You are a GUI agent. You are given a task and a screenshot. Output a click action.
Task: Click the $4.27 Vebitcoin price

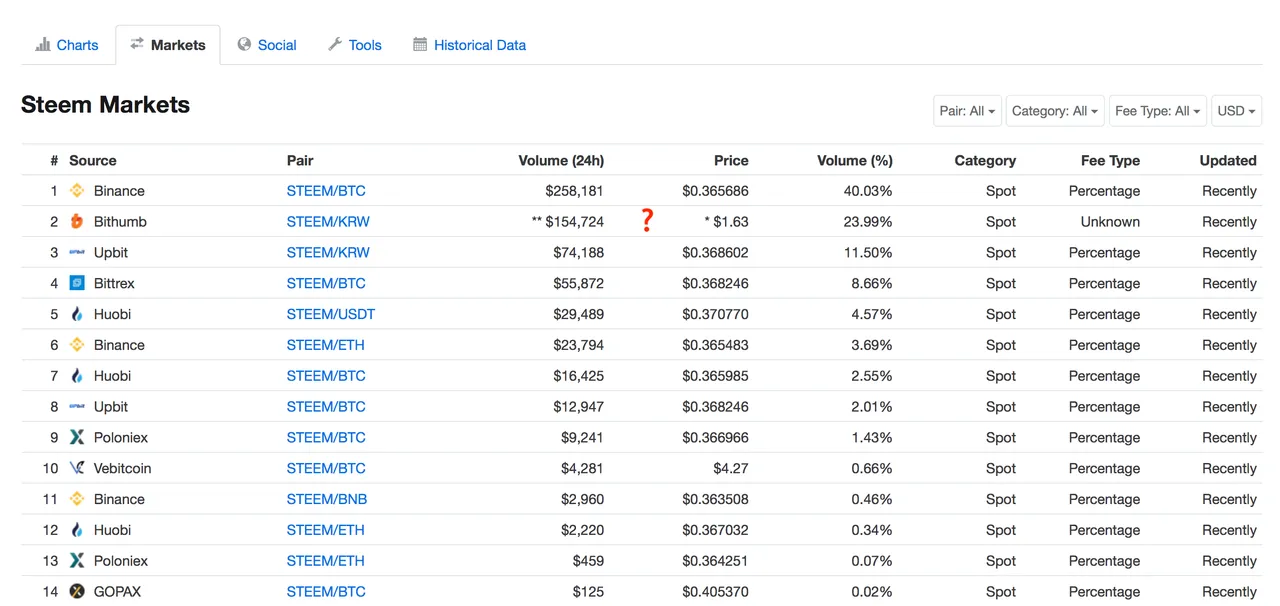point(731,469)
